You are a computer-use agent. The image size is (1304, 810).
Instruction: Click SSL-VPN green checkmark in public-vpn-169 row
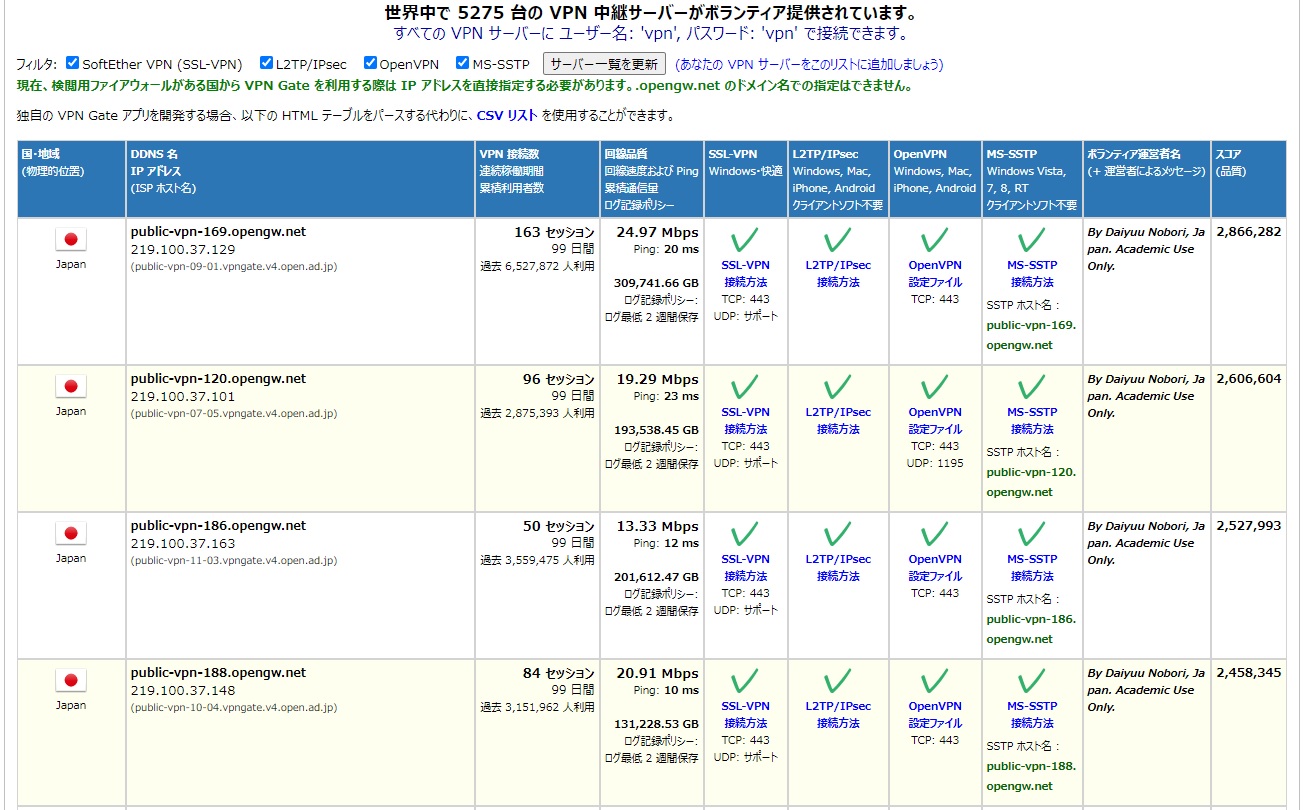745,240
